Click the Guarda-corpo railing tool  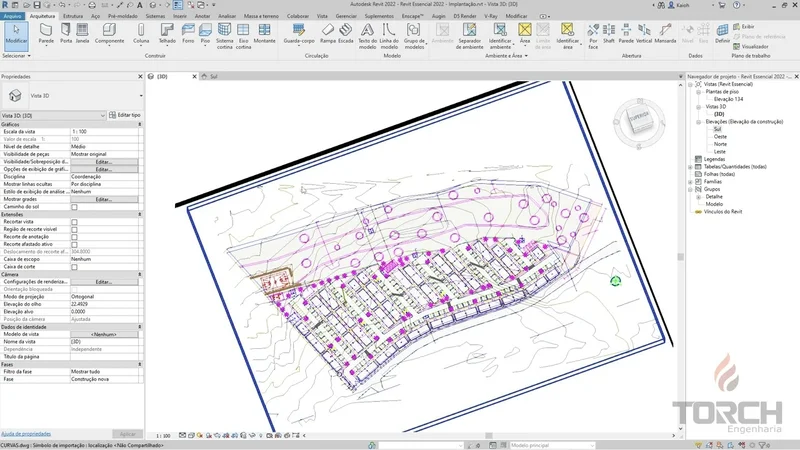[x=298, y=34]
